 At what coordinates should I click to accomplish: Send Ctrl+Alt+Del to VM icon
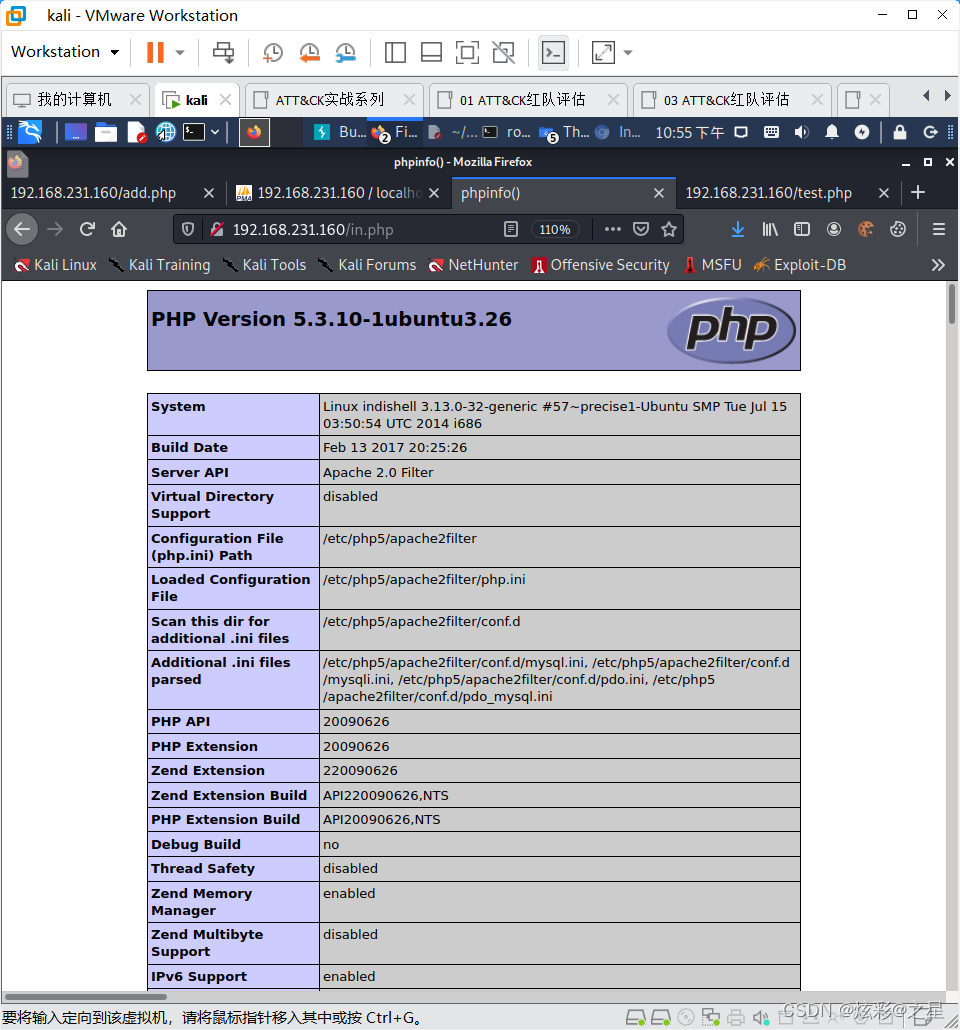[223, 53]
